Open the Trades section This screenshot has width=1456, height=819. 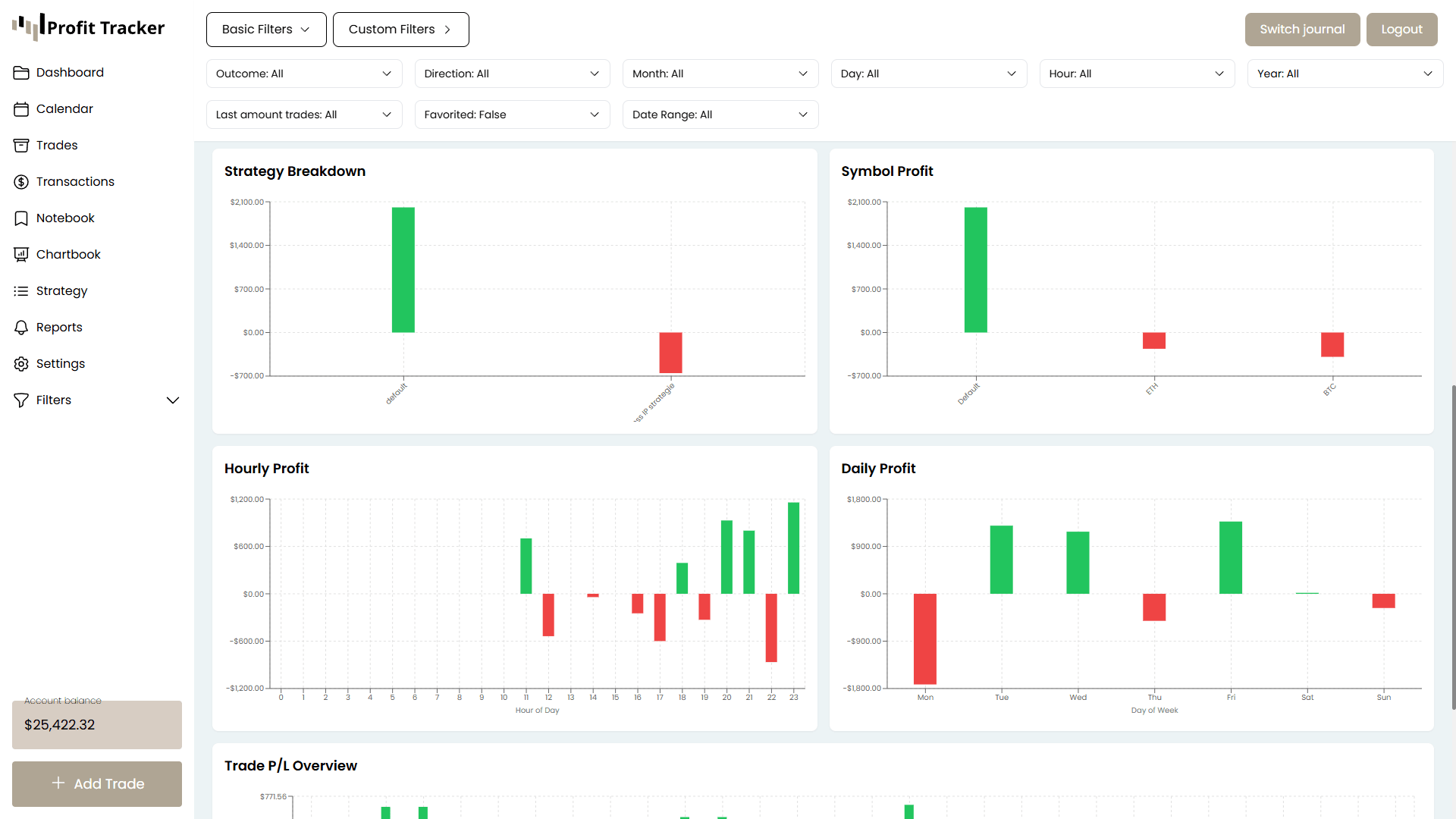point(22,145)
